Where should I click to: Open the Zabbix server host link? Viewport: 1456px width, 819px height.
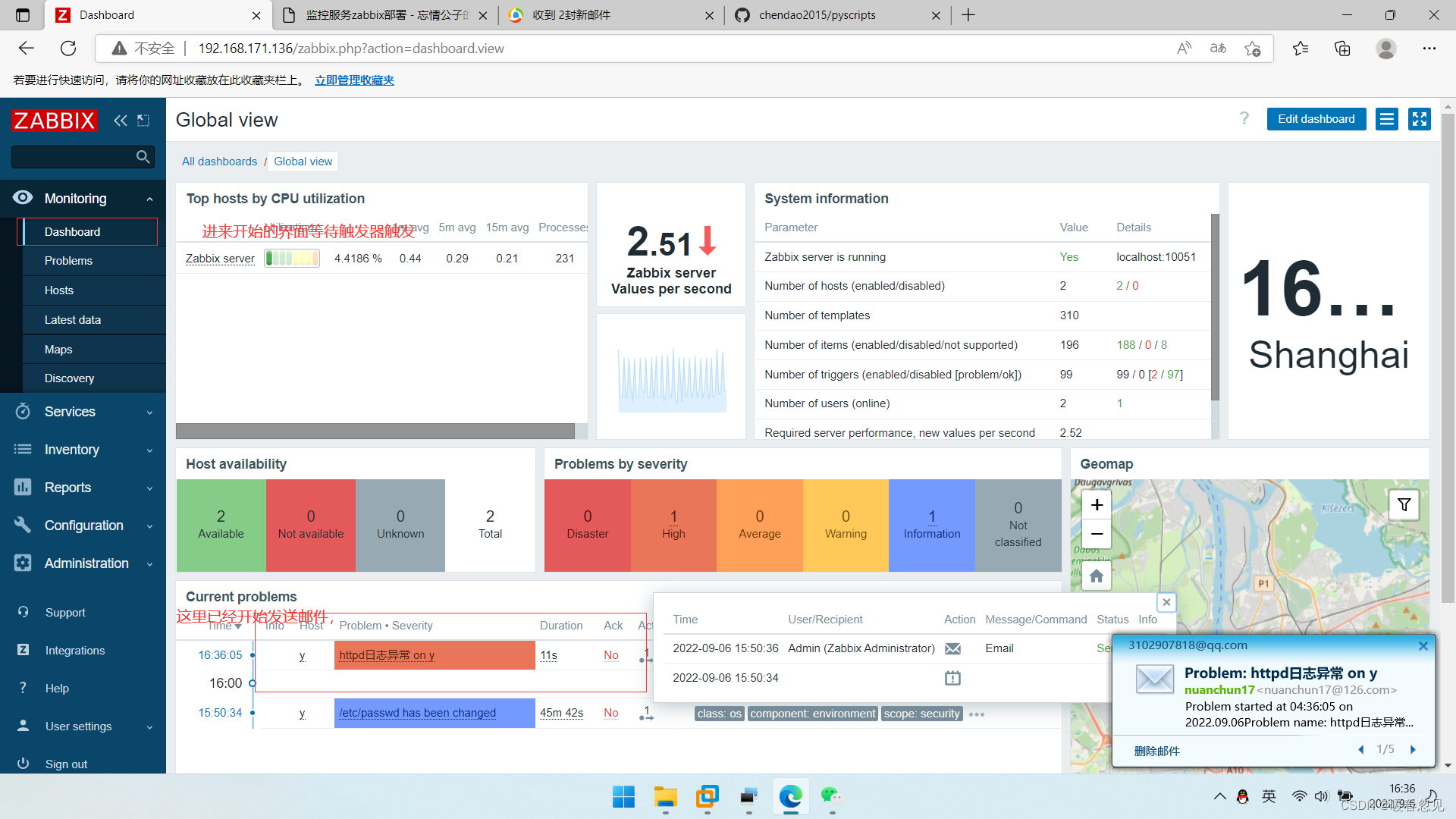coord(220,259)
